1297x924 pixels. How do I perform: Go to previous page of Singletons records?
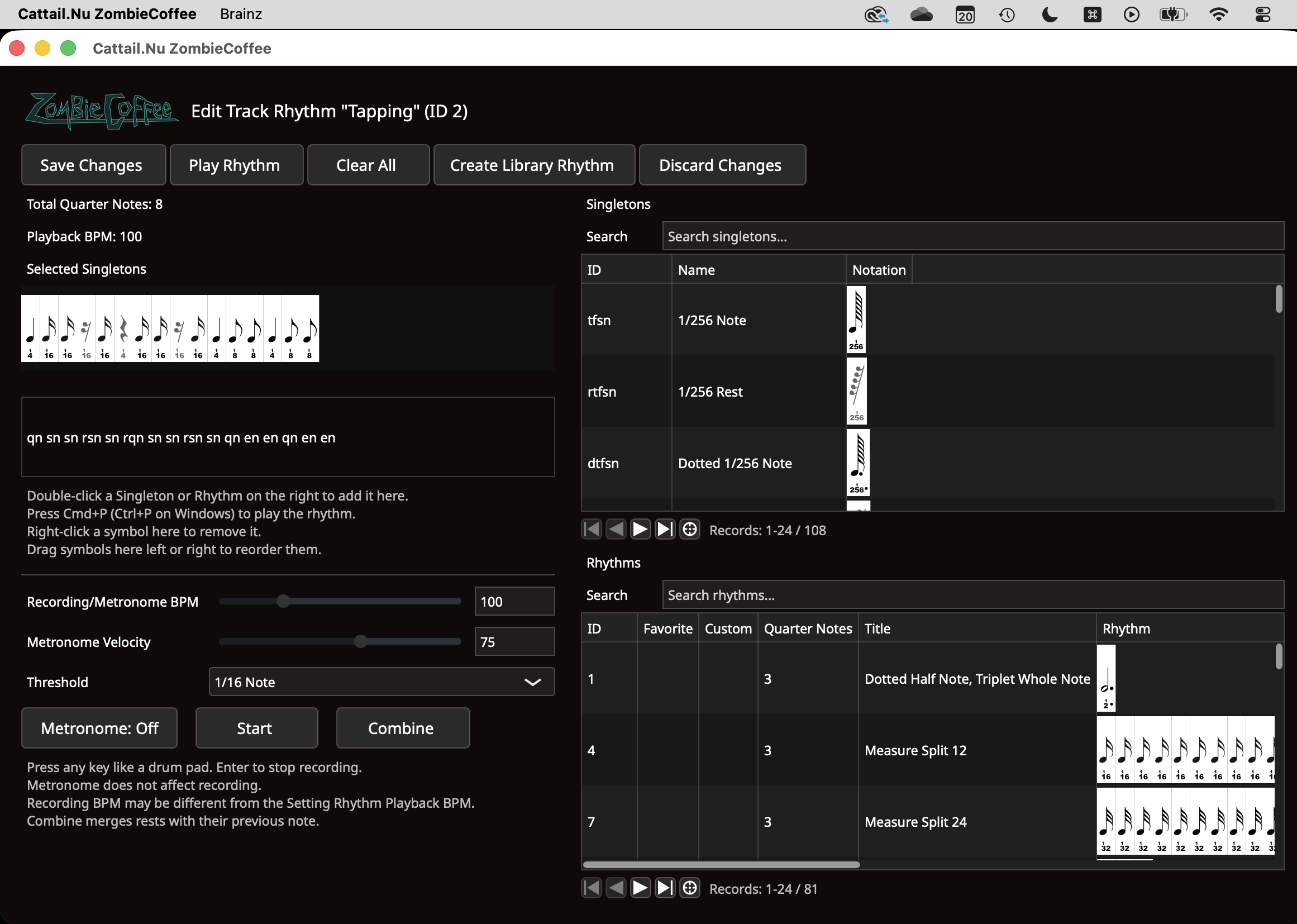616,530
